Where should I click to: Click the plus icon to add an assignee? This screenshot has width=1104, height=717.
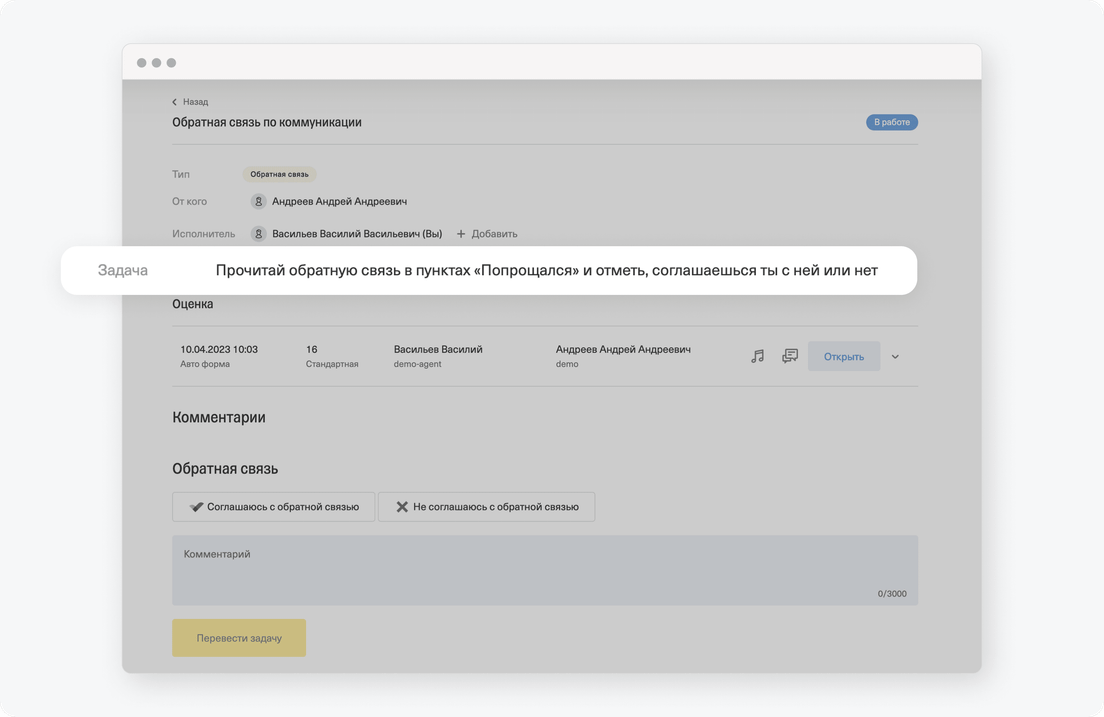click(x=460, y=234)
